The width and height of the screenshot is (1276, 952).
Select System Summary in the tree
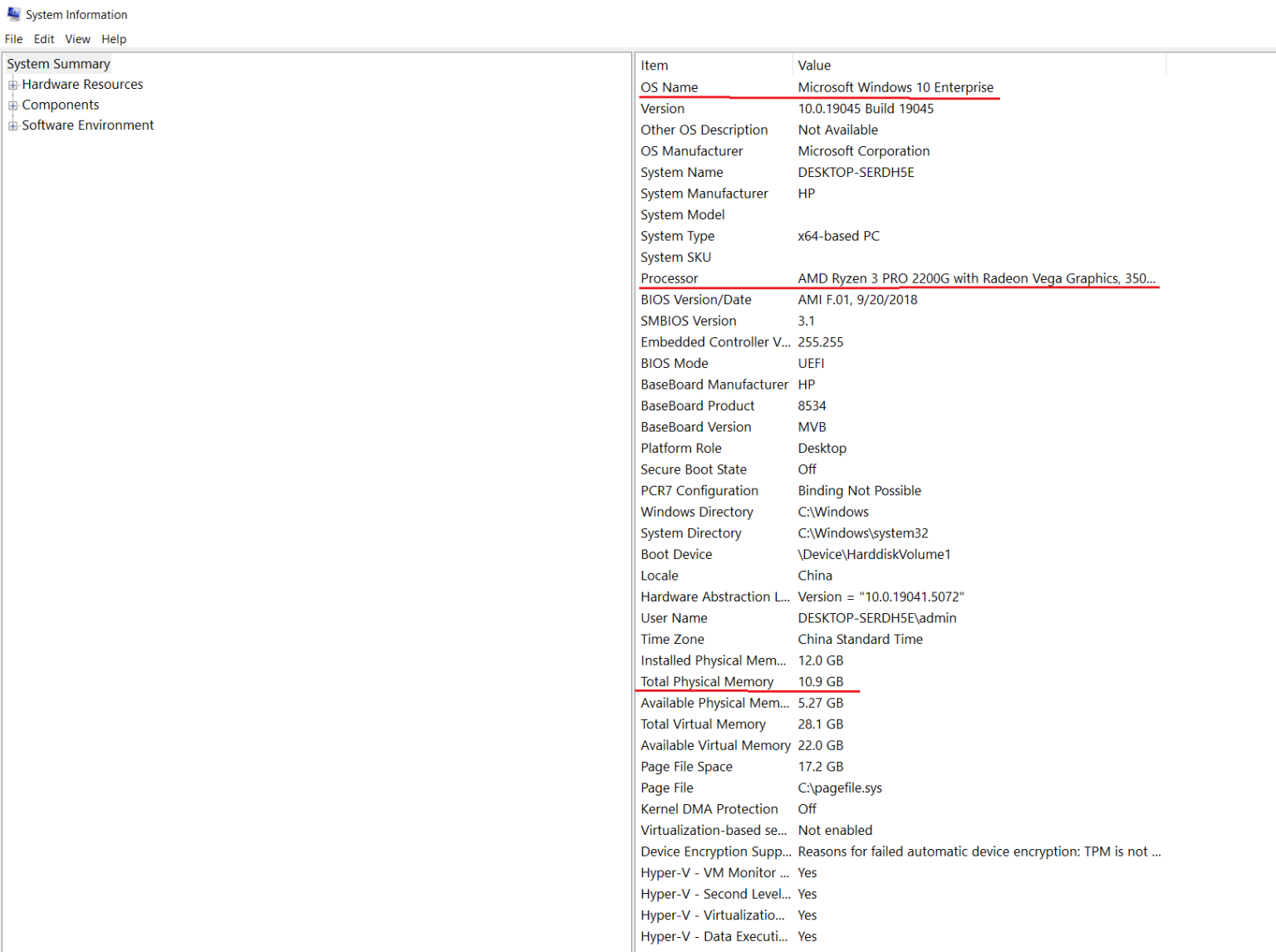click(x=58, y=64)
